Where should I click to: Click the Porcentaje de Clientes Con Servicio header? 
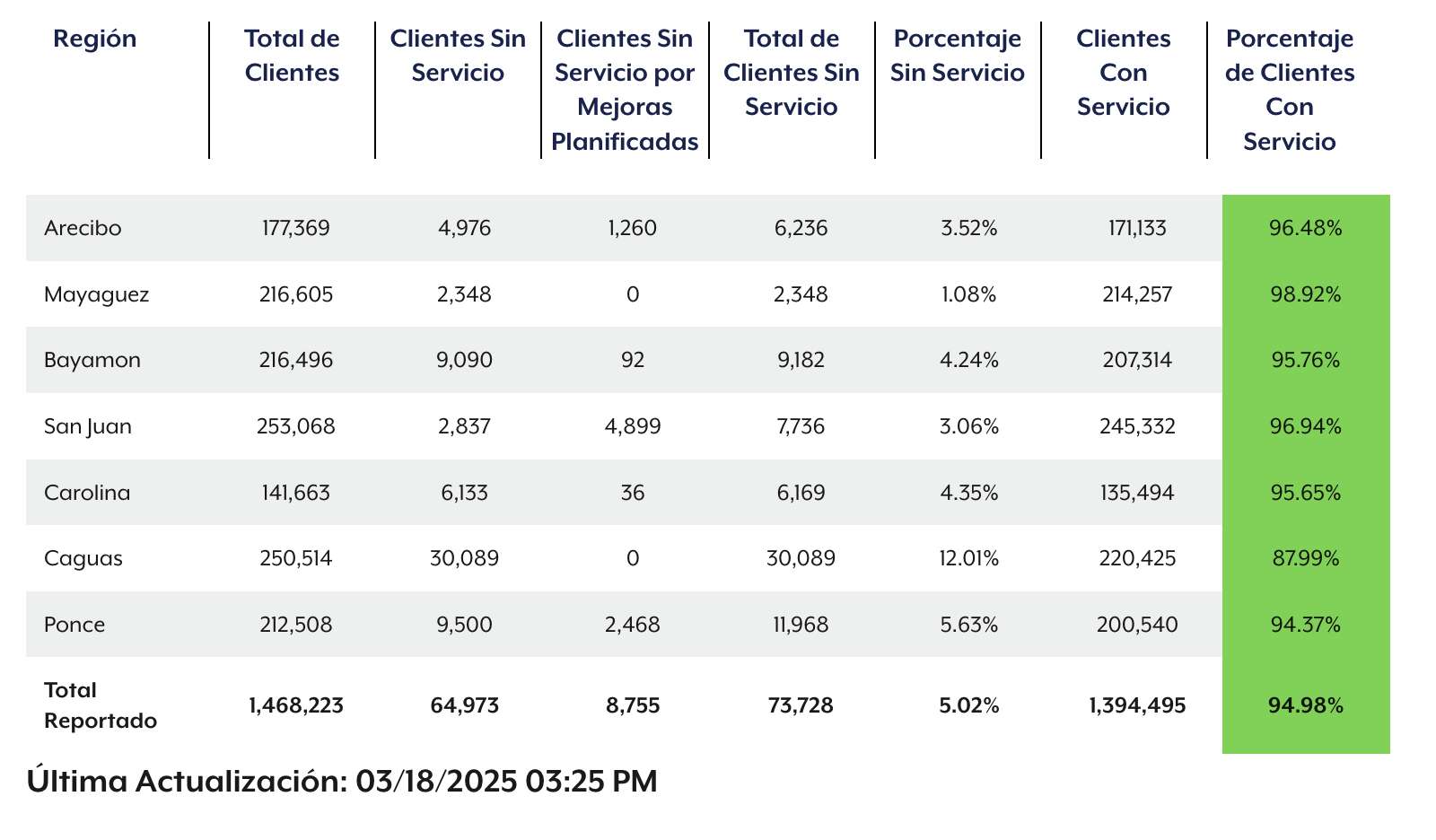click(x=1290, y=90)
